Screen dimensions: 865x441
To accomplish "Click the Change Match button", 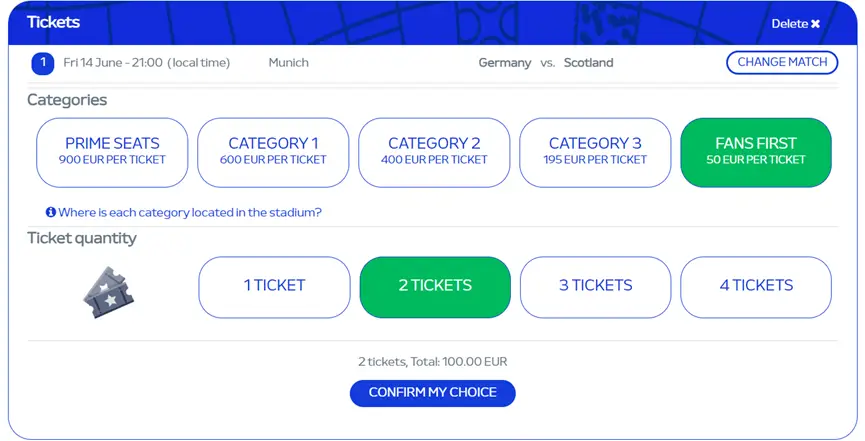I will (782, 62).
